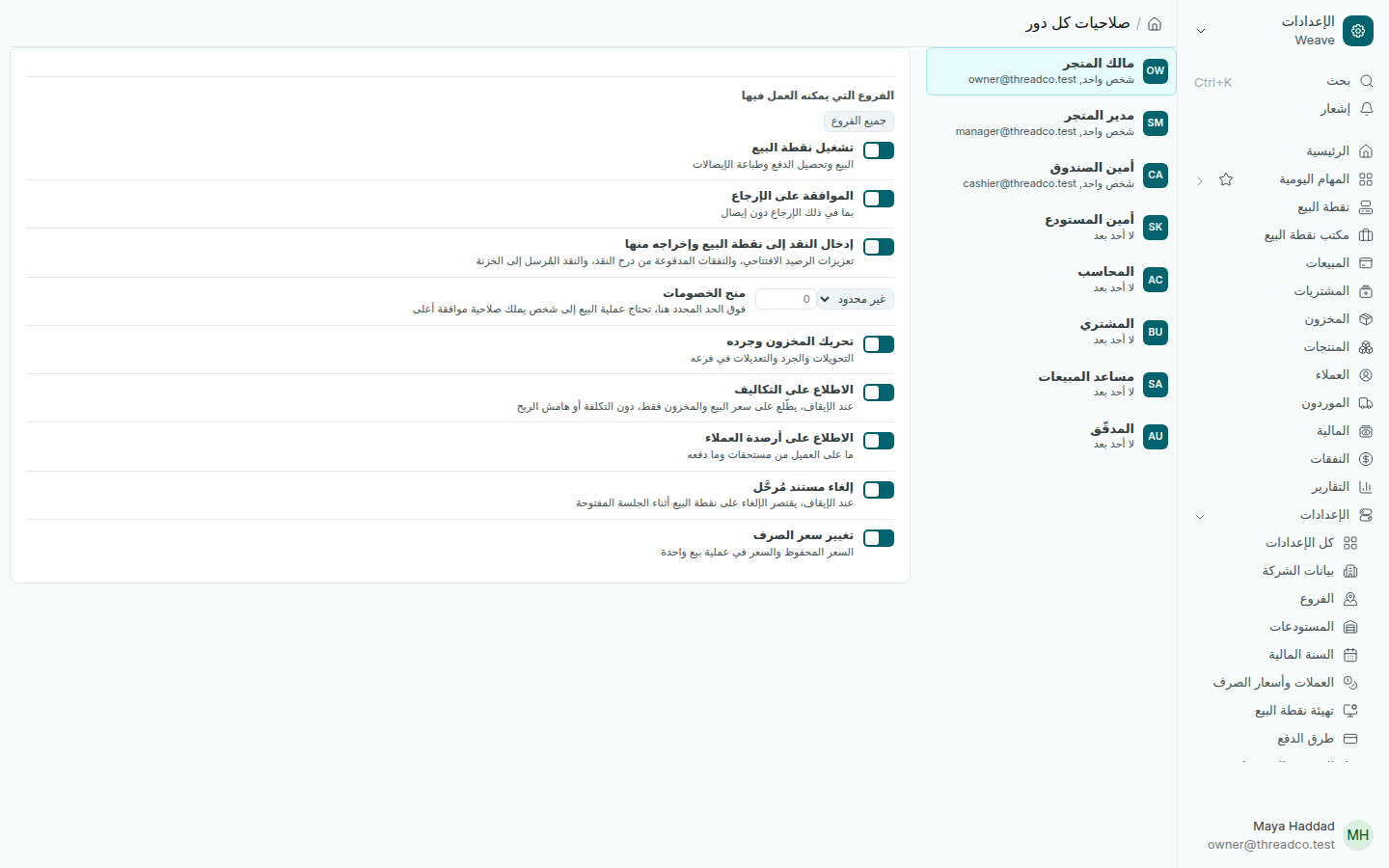Click the المشتريات sidebar icon

(x=1366, y=291)
